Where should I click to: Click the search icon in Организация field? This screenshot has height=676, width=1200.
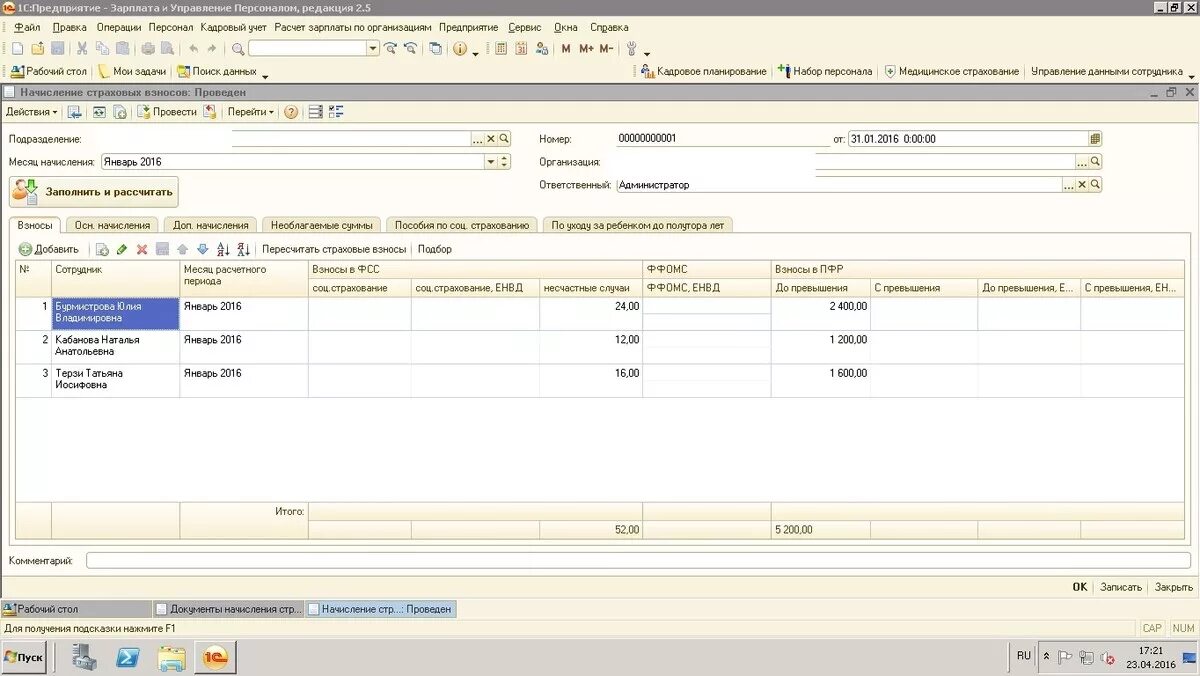[x=1095, y=161]
